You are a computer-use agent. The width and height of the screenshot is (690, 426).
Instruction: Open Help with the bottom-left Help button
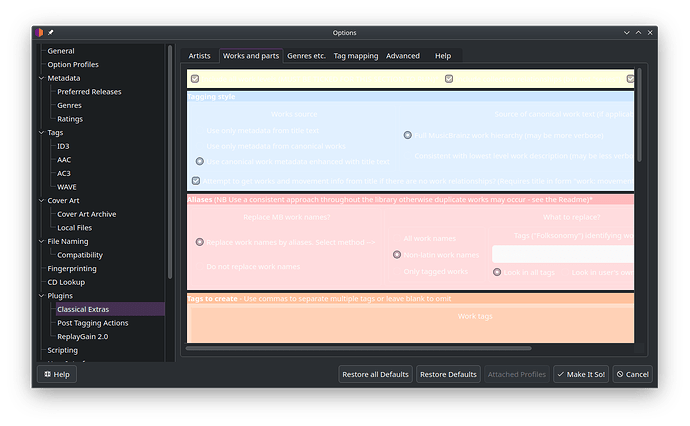click(56, 374)
